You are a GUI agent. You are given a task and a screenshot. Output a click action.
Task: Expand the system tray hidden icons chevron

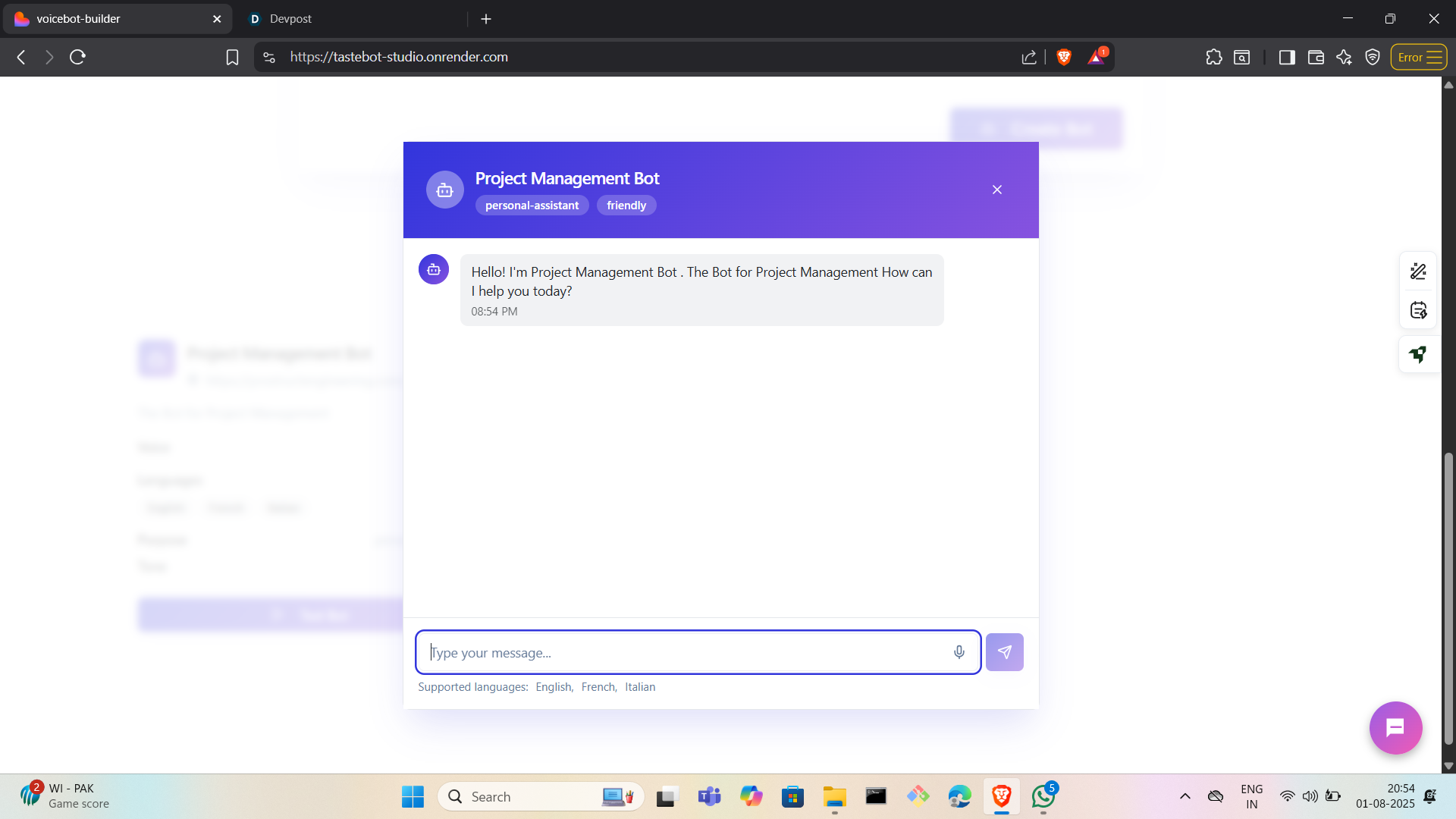(x=1185, y=796)
